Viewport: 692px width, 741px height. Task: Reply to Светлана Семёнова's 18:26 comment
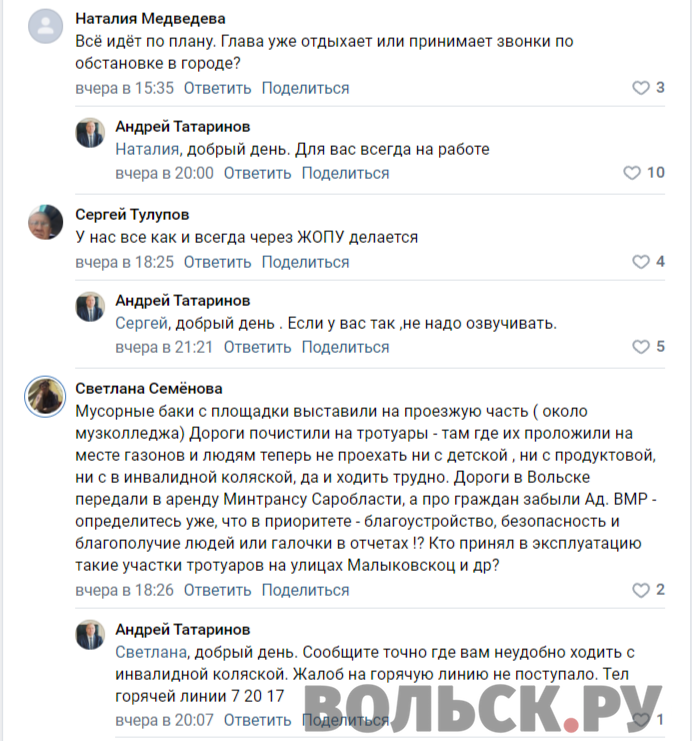[217, 590]
